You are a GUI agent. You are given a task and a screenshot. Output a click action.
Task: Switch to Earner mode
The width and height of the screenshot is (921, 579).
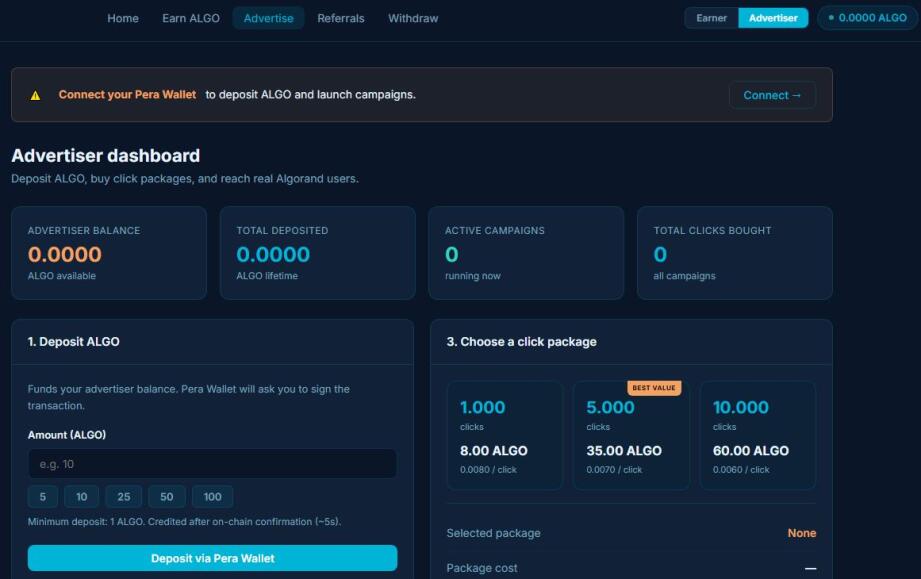pyautogui.click(x=711, y=18)
